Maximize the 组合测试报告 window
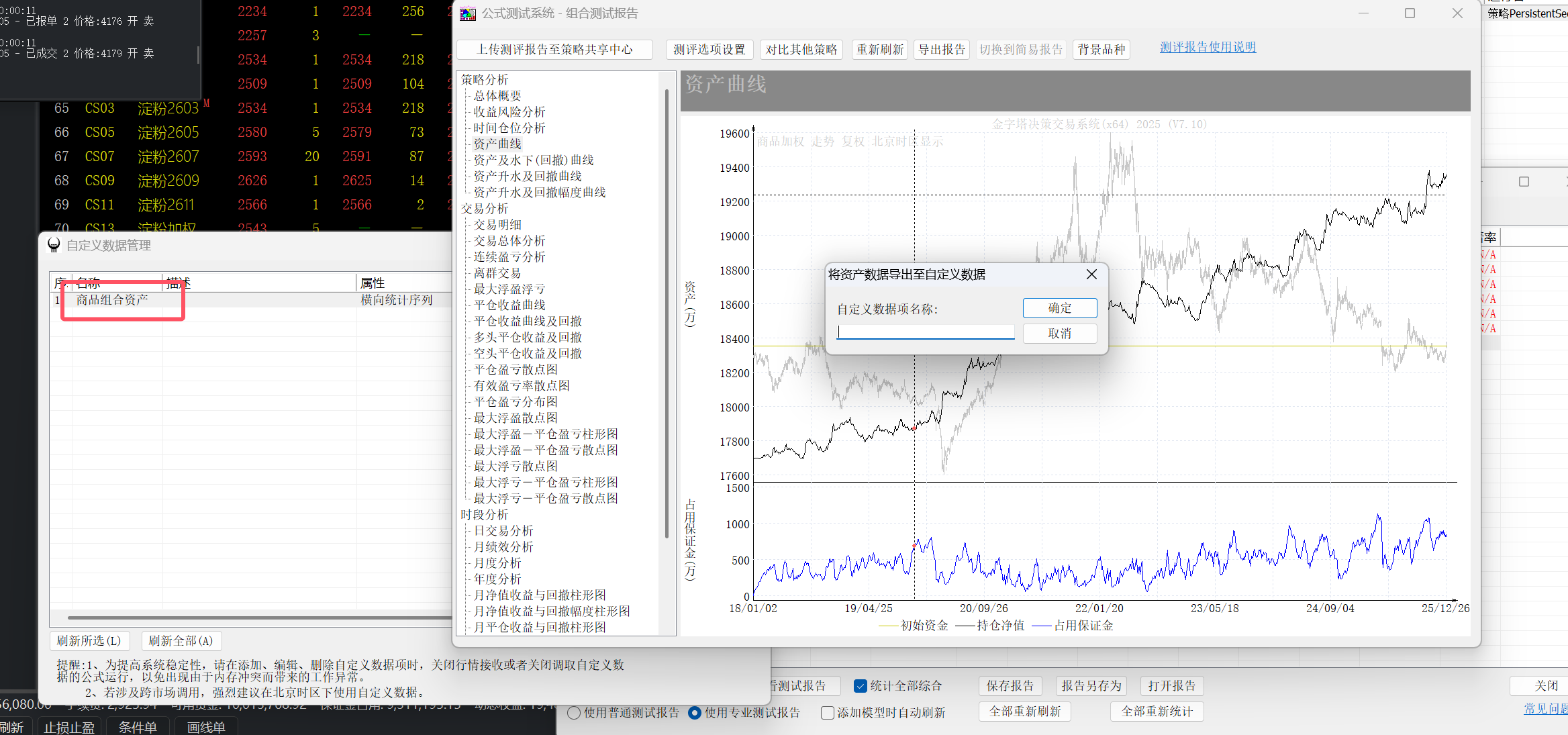 (1410, 13)
